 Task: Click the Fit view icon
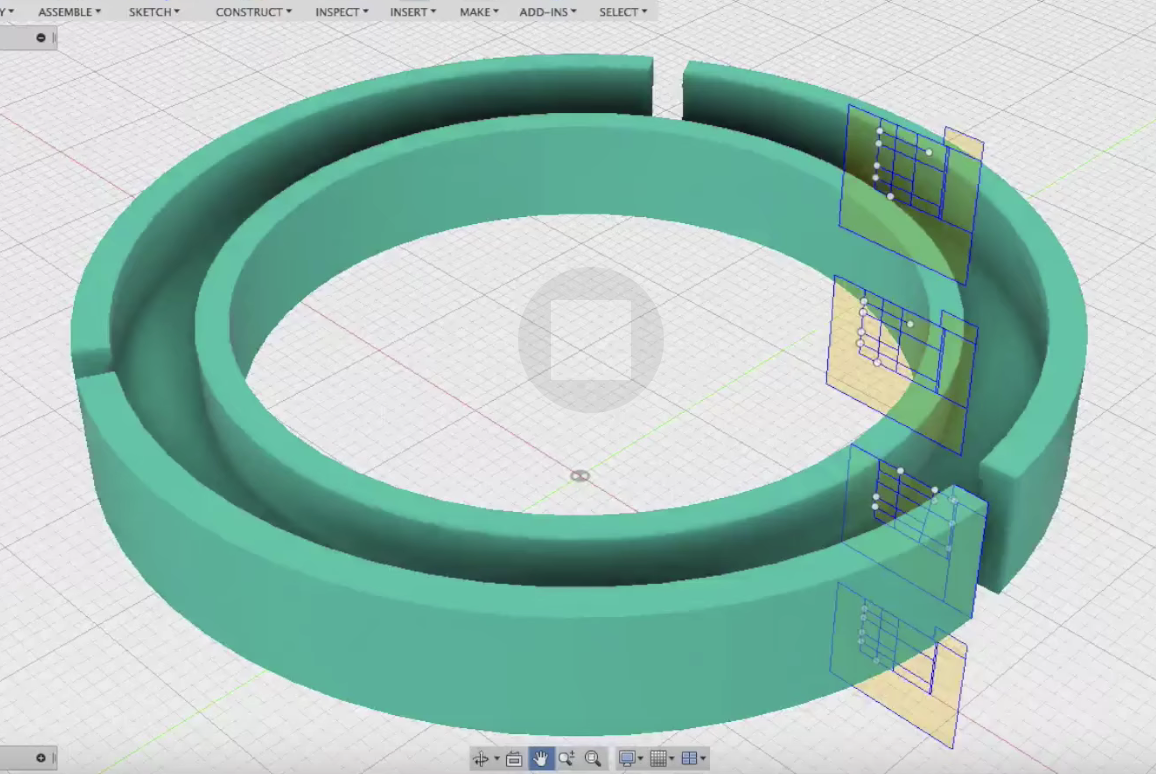click(x=592, y=758)
